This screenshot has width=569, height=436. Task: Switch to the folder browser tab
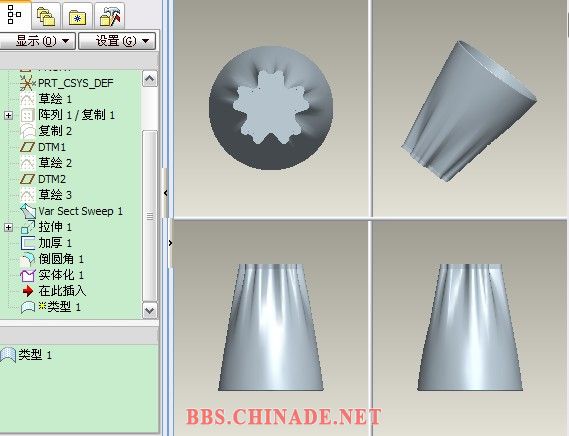click(46, 16)
